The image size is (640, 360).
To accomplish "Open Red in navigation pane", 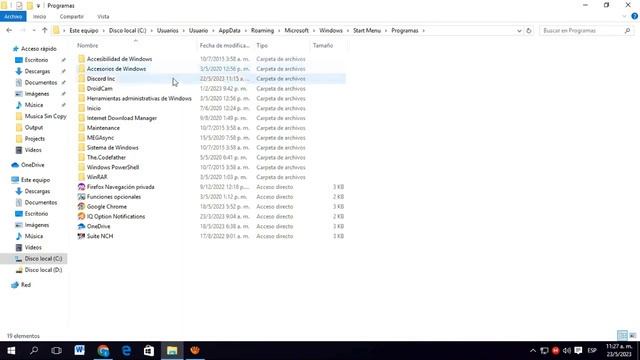I will [x=26, y=285].
